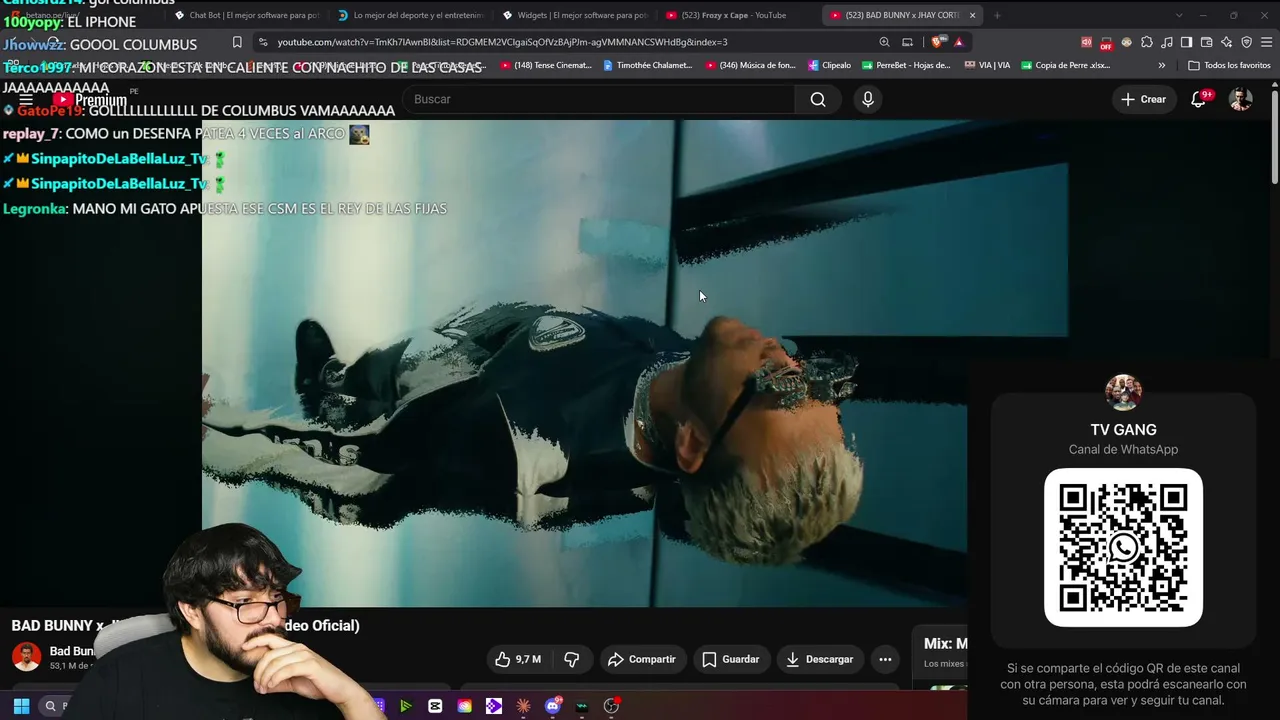Open the VIA | VIA bookmark
The width and height of the screenshot is (1280, 720).
coord(987,65)
